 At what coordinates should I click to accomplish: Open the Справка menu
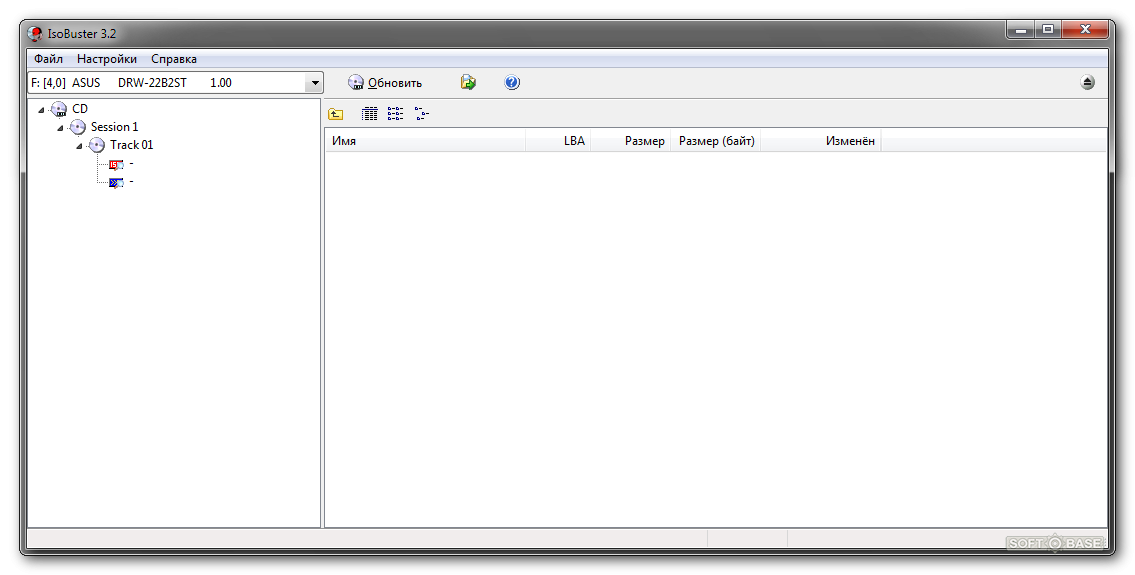click(x=174, y=59)
